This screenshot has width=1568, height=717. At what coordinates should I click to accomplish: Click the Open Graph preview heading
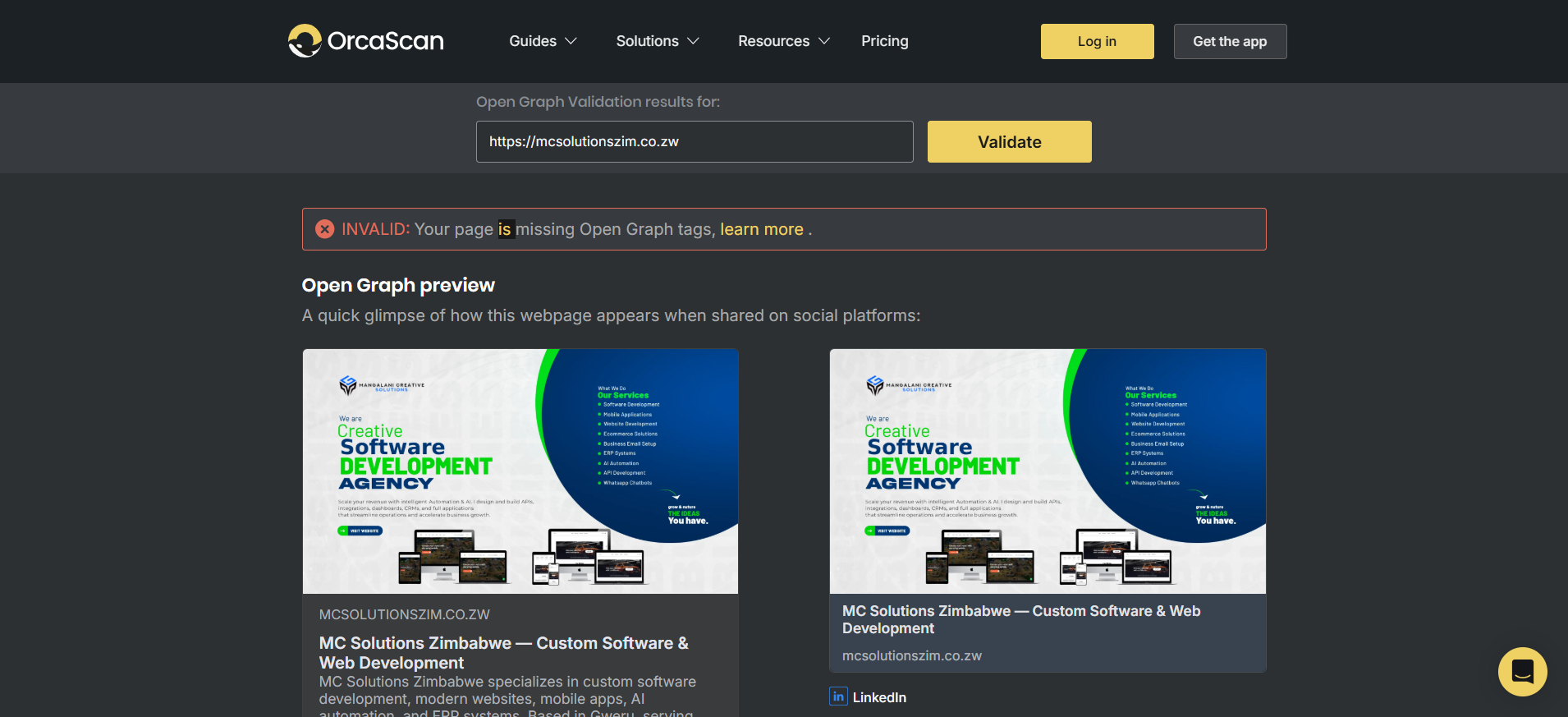[398, 285]
